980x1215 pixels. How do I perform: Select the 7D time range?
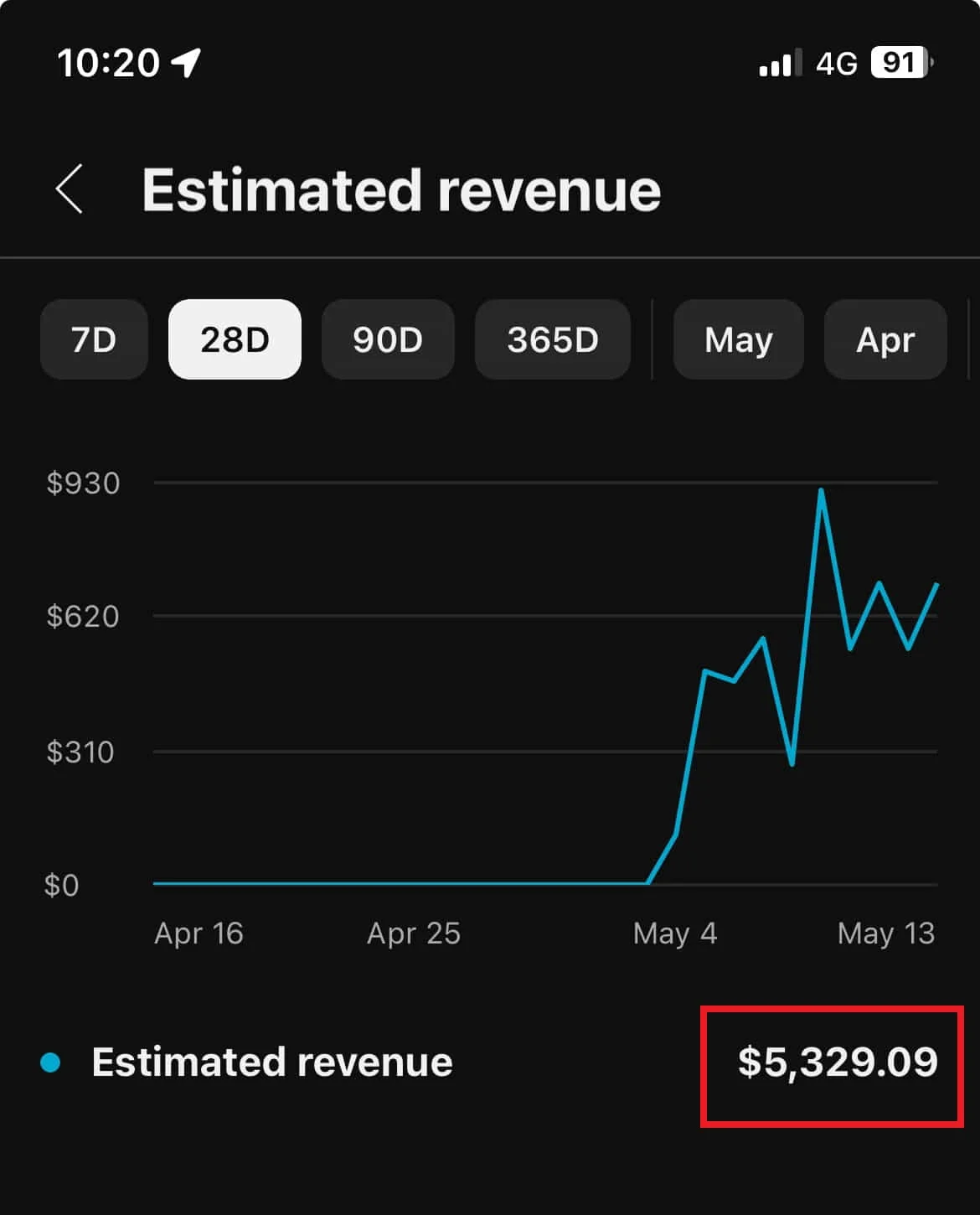[x=94, y=340]
